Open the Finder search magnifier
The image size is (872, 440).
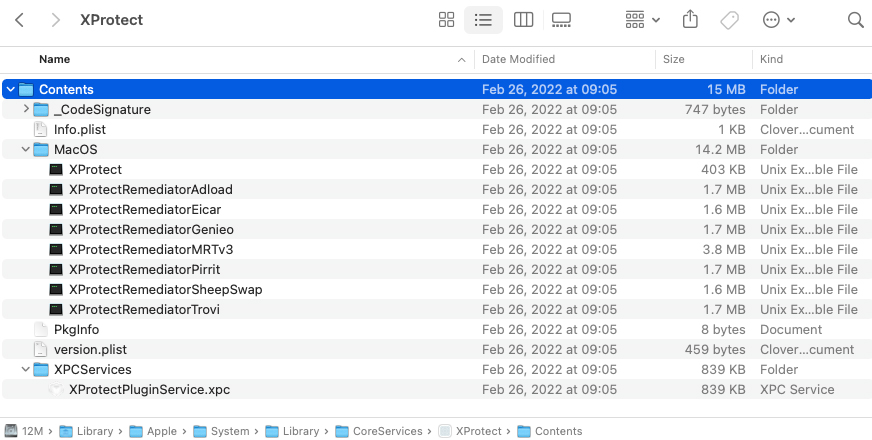855,20
